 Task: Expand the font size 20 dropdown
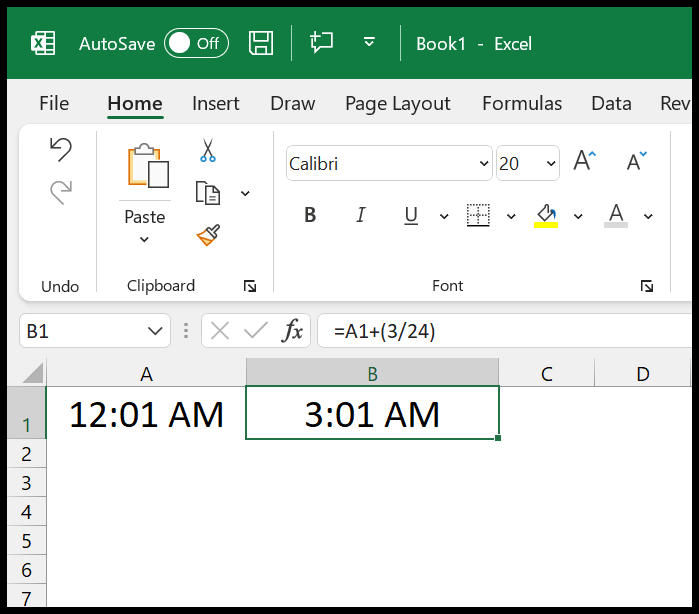click(550, 163)
